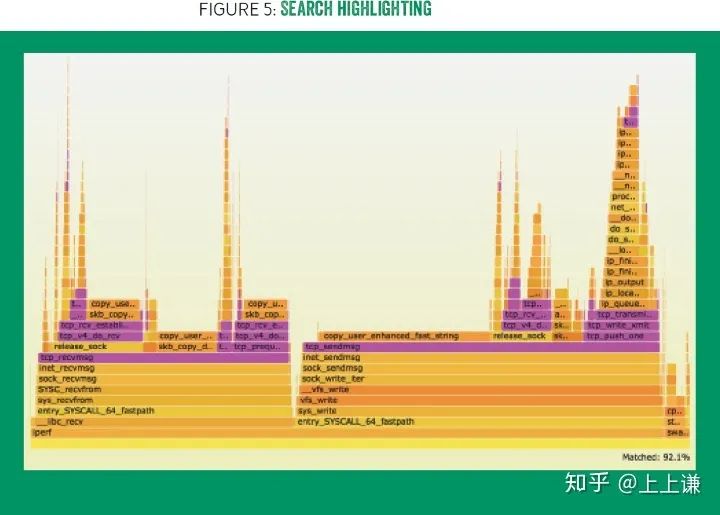Click the tcp_rcv_e.. frame above tcp_v4_do..
Screen dimensions: 720x515
262,325
